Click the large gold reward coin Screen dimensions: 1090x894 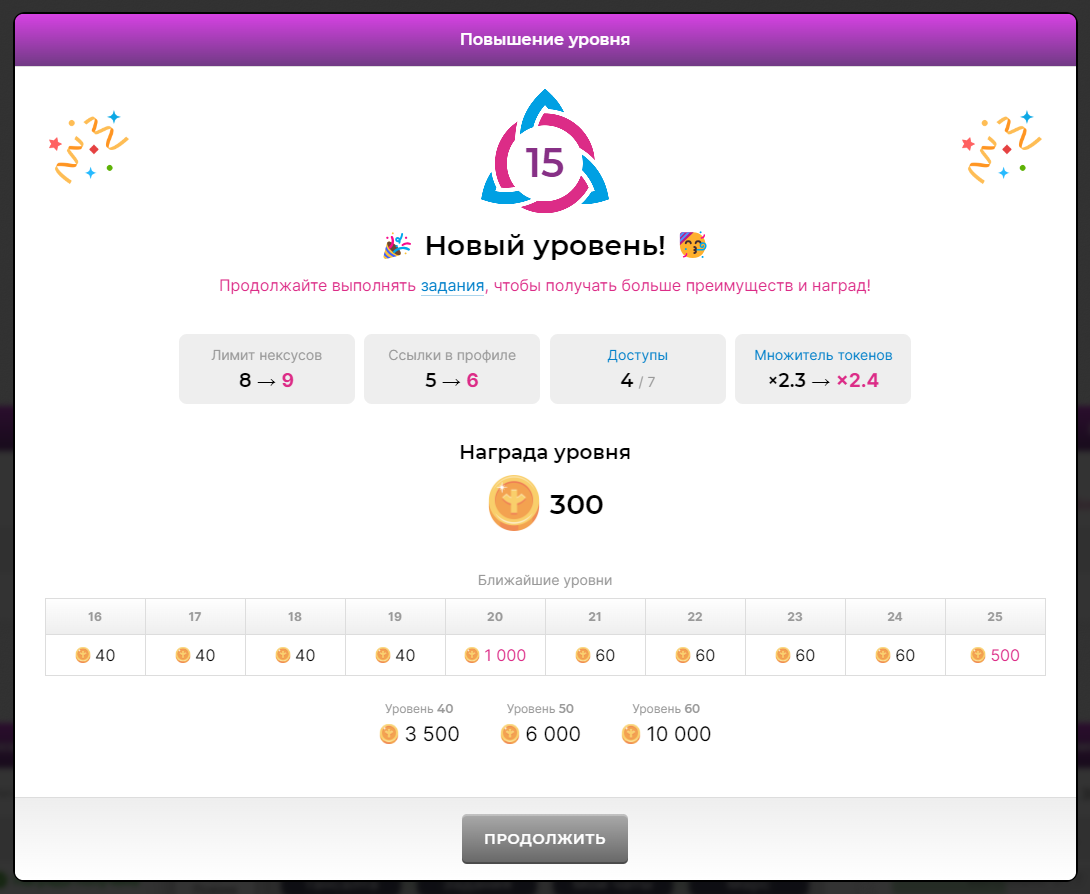click(x=514, y=504)
